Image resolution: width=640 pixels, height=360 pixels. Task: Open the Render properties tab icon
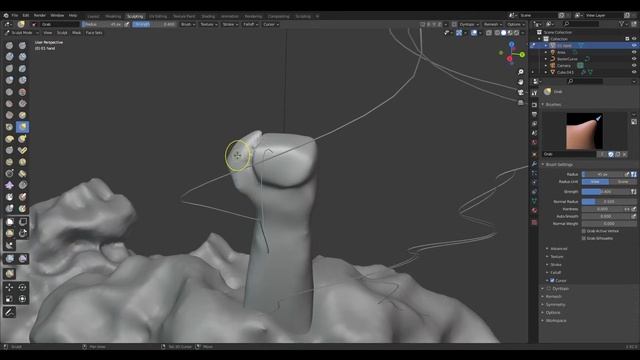534,105
